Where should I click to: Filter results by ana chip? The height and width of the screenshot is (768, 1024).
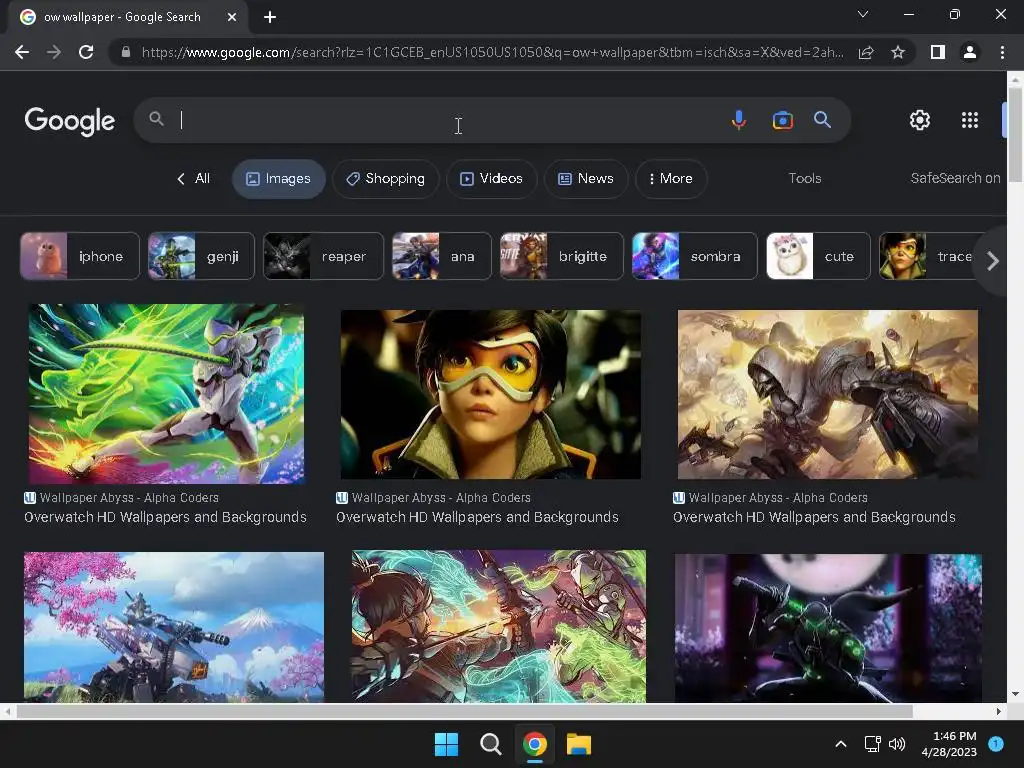441,256
